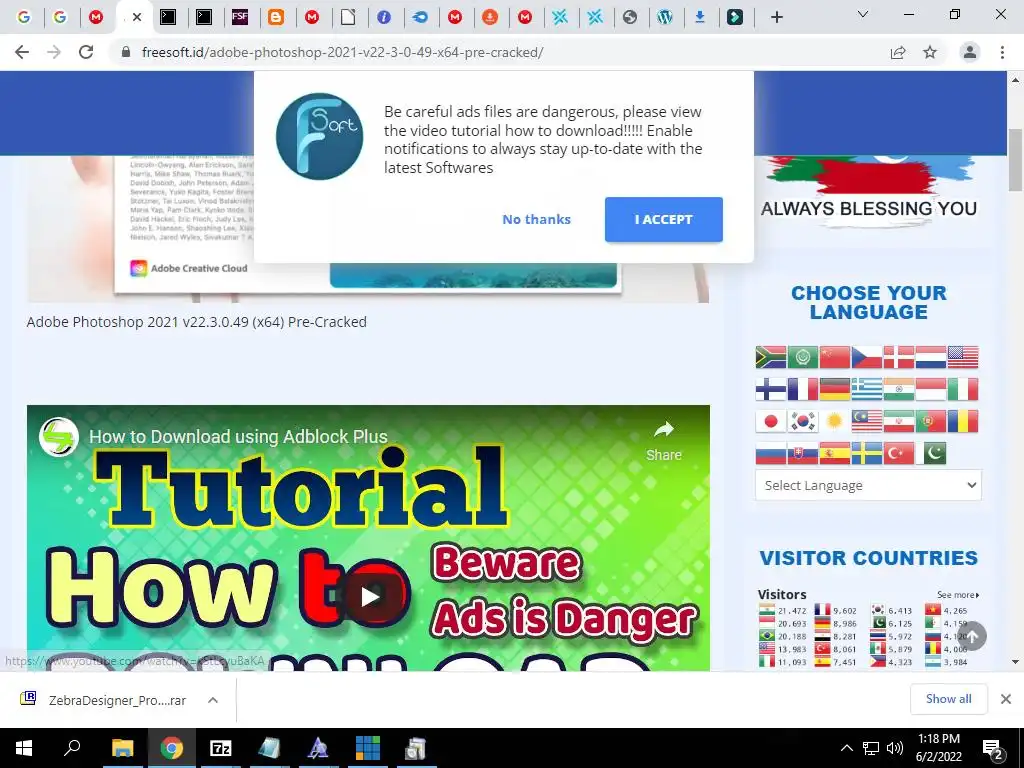Image resolution: width=1024 pixels, height=768 pixels.
Task: Choose the China flag language icon
Action: 835,357
